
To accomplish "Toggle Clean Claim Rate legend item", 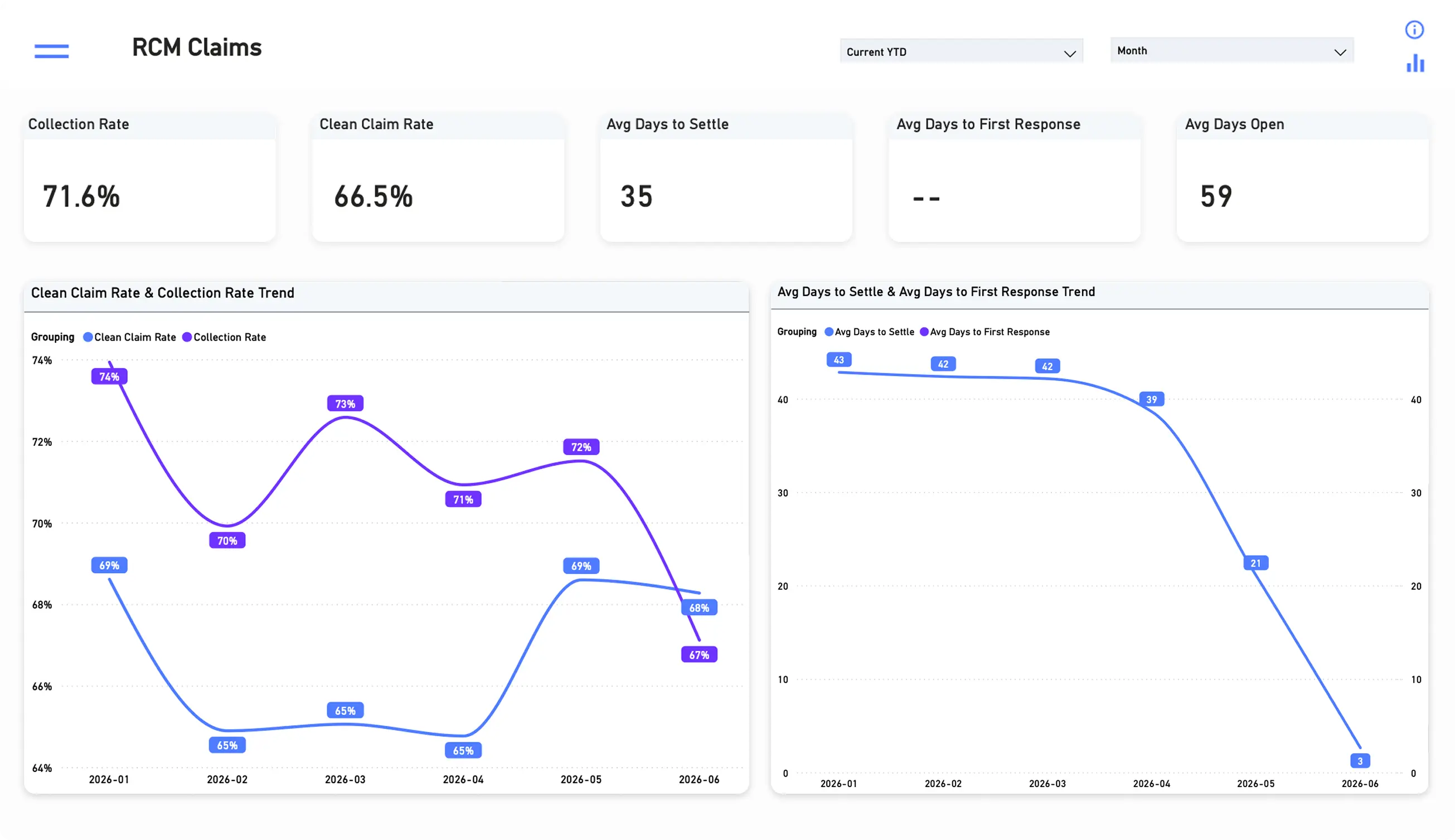I will pos(130,337).
